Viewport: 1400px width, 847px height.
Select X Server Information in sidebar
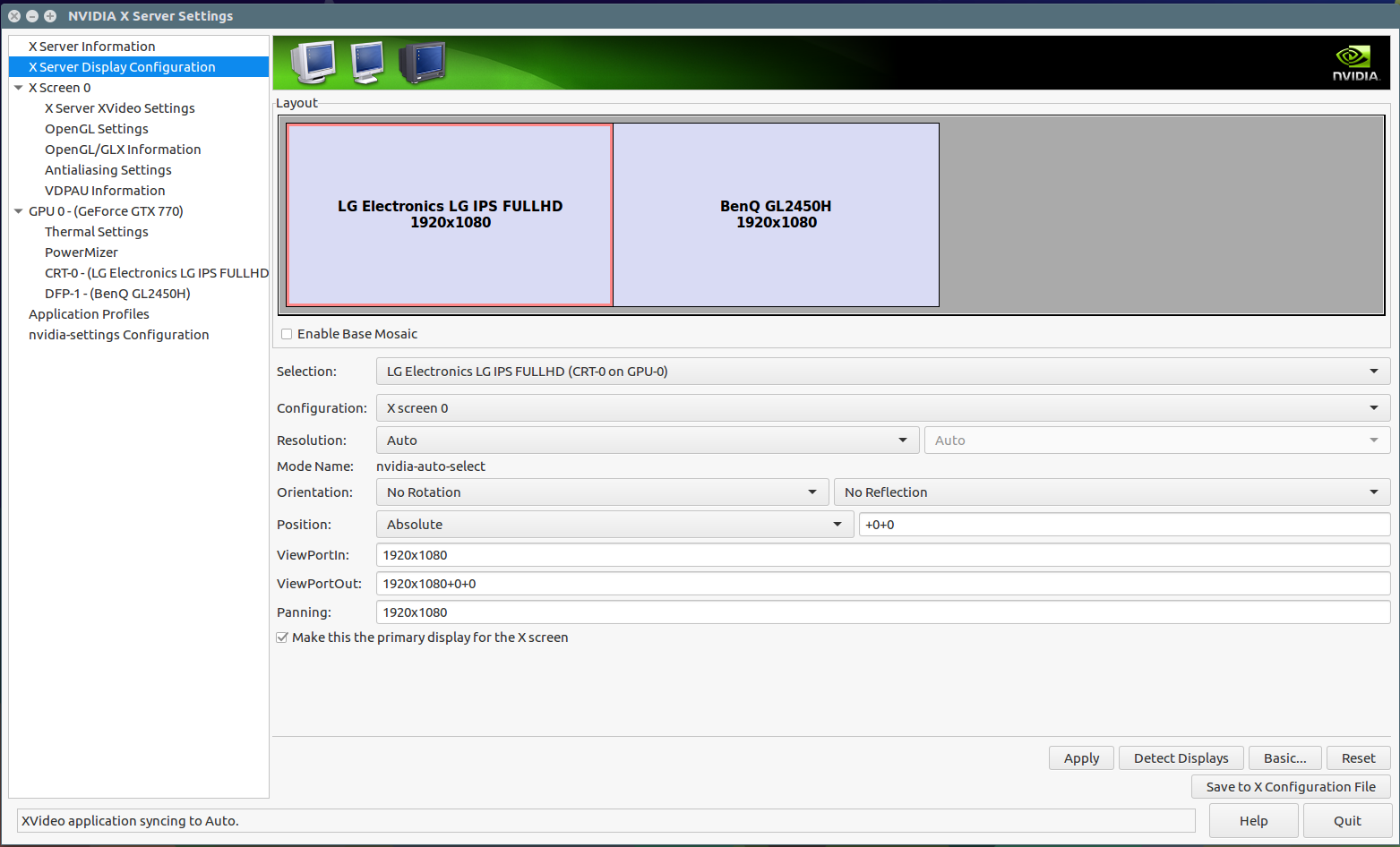[139, 47]
